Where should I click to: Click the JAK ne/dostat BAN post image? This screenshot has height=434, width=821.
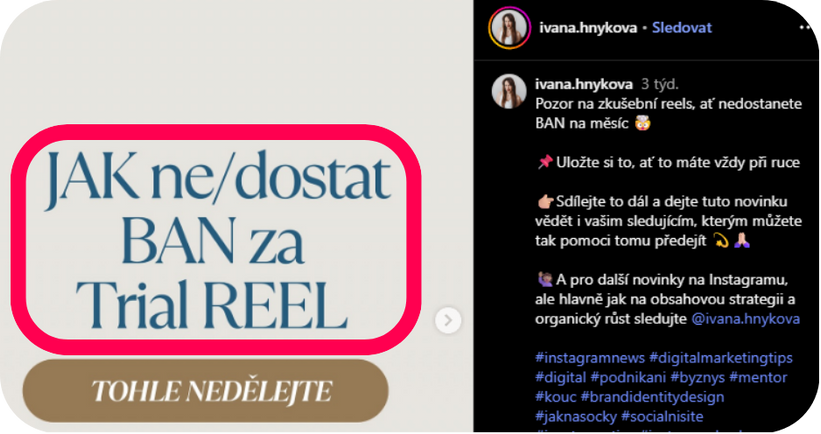click(x=216, y=240)
